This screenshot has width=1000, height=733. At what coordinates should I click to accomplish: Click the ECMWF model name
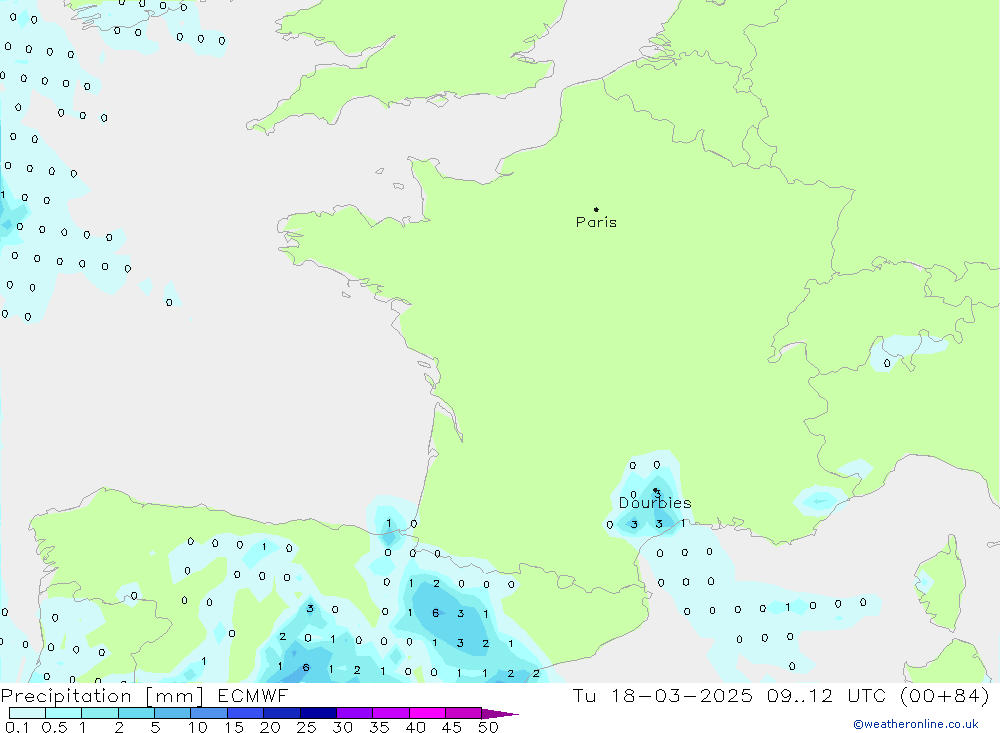click(253, 695)
